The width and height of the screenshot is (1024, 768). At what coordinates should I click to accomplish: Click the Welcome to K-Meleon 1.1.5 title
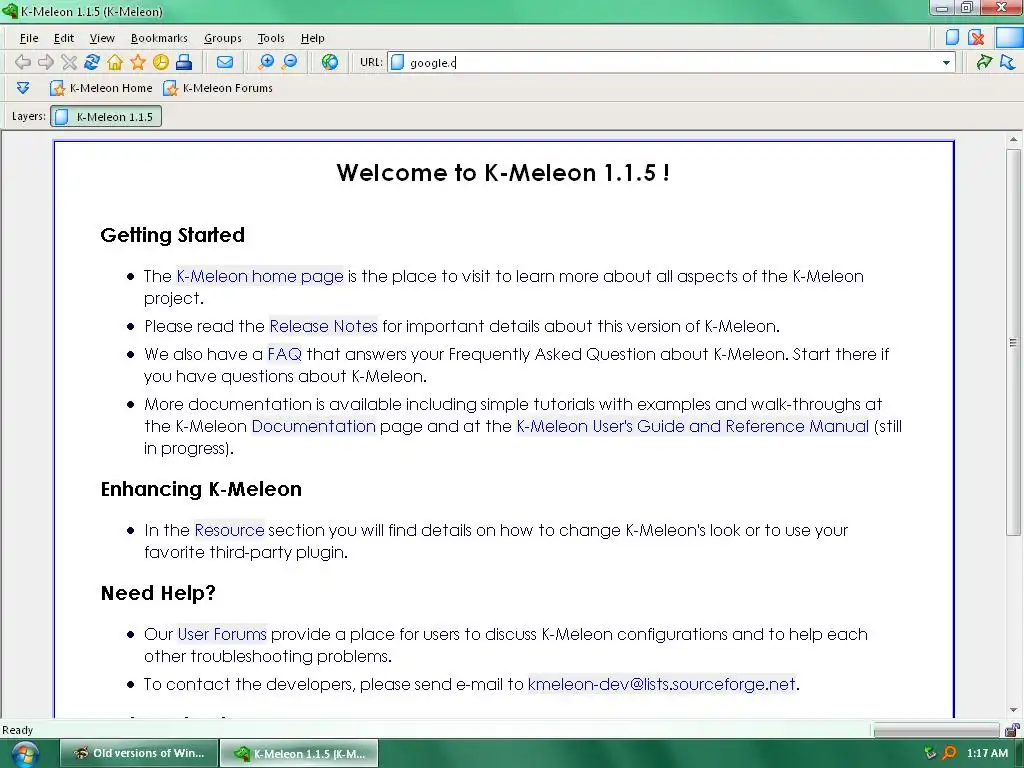503,172
